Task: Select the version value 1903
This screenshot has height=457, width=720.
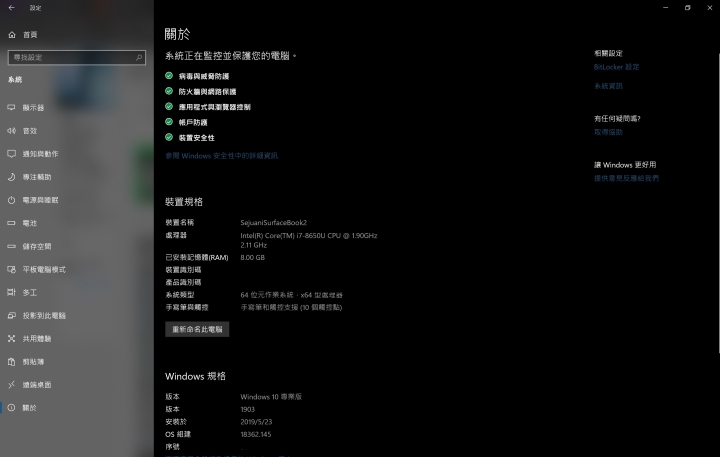Action: click(248, 409)
